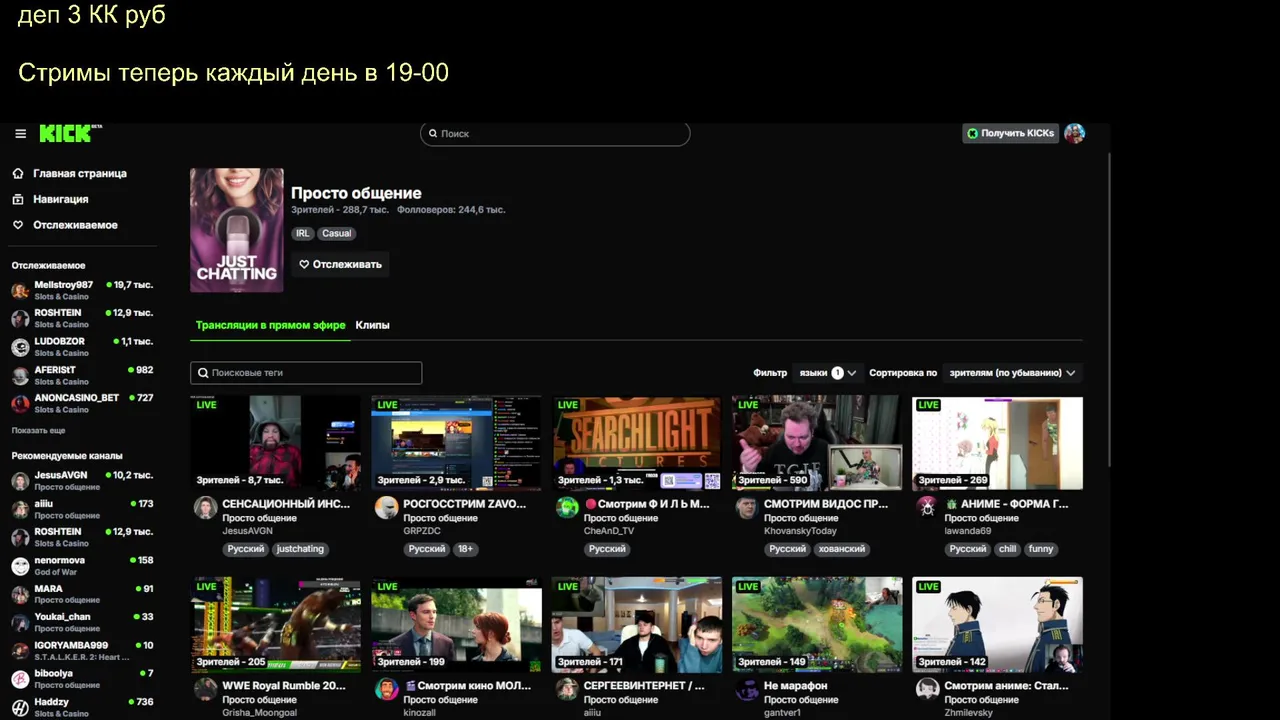Open the user profile avatar menu
Image resolution: width=1280 pixels, height=720 pixels.
pyautogui.click(x=1074, y=133)
